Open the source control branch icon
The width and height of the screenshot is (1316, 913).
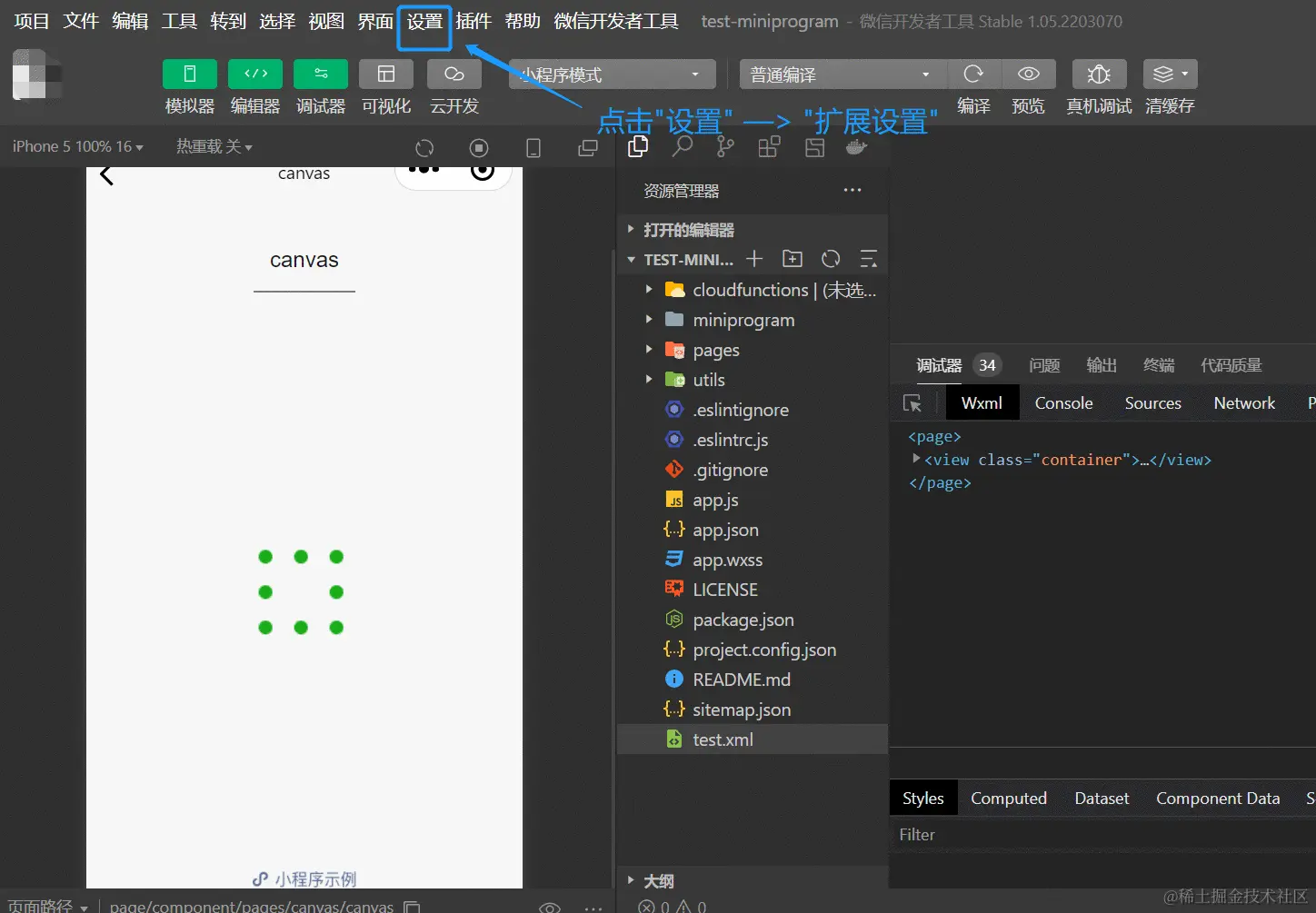pos(725,146)
